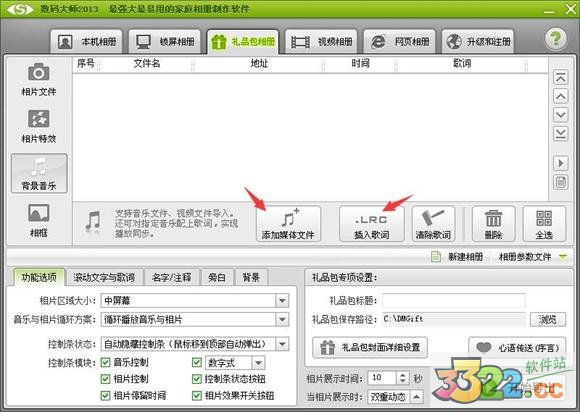
Task: Toggle 相片停留时间 checkbox
Action: (x=105, y=395)
